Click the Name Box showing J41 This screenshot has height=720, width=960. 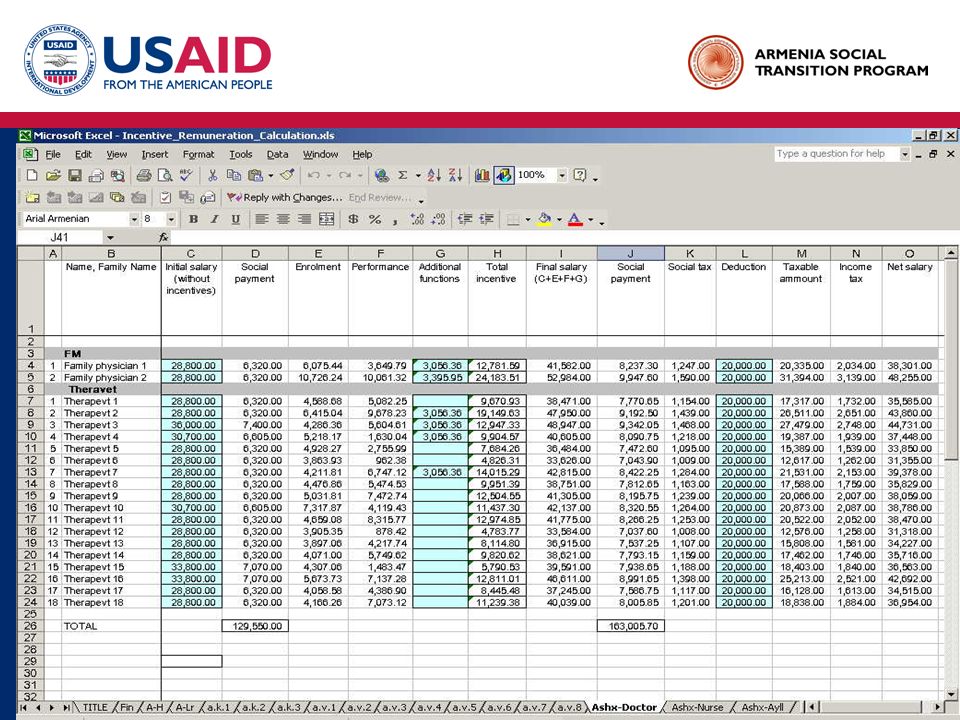(x=59, y=238)
